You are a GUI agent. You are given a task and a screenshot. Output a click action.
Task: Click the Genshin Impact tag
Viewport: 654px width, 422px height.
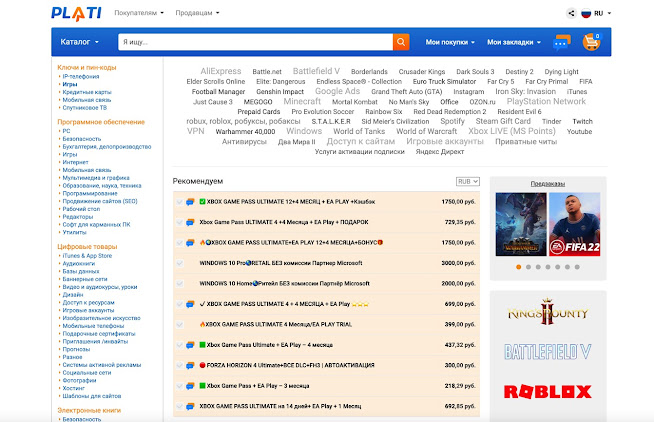pyautogui.click(x=280, y=92)
